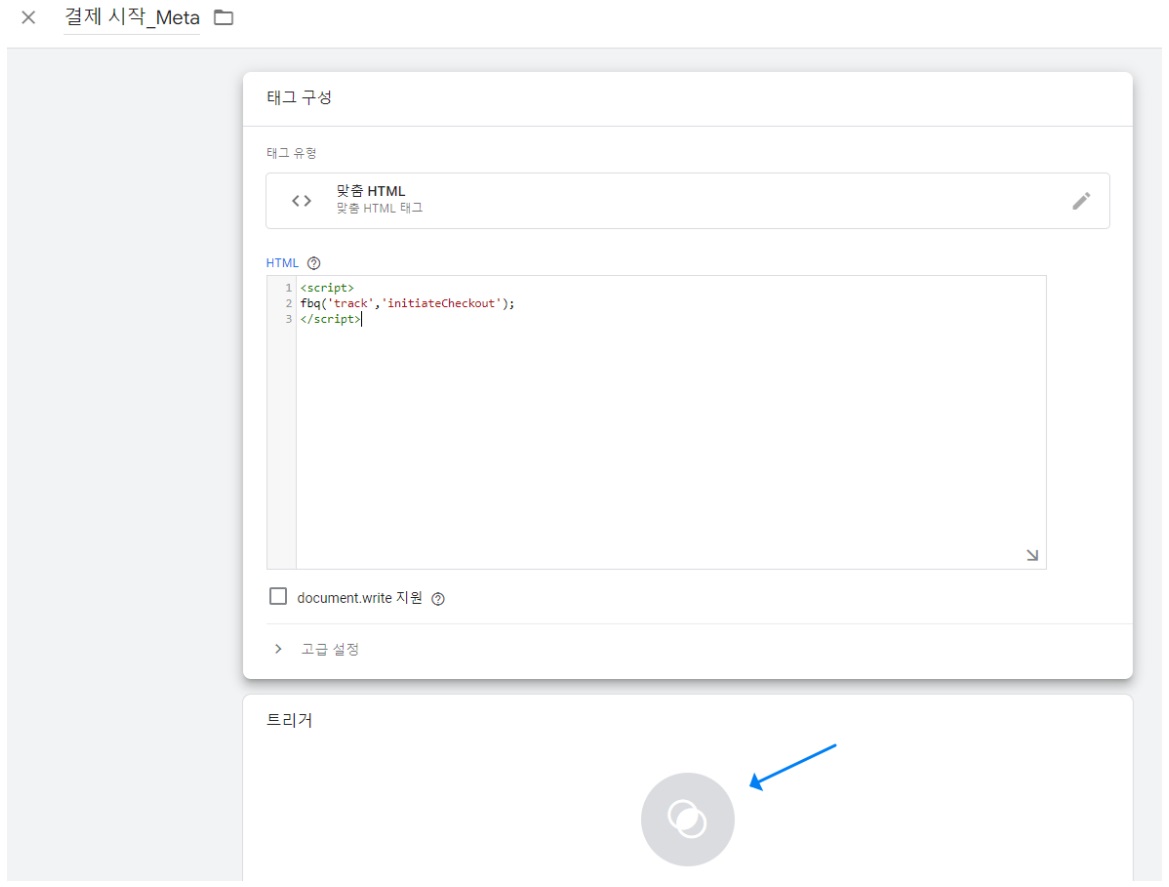Select the 맞춤 HTML code brackets icon
Image resolution: width=1169 pixels, height=887 pixels.
tap(301, 201)
